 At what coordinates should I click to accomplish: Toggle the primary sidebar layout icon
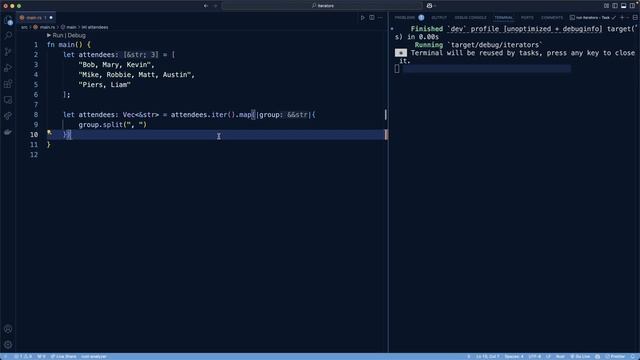615,6
